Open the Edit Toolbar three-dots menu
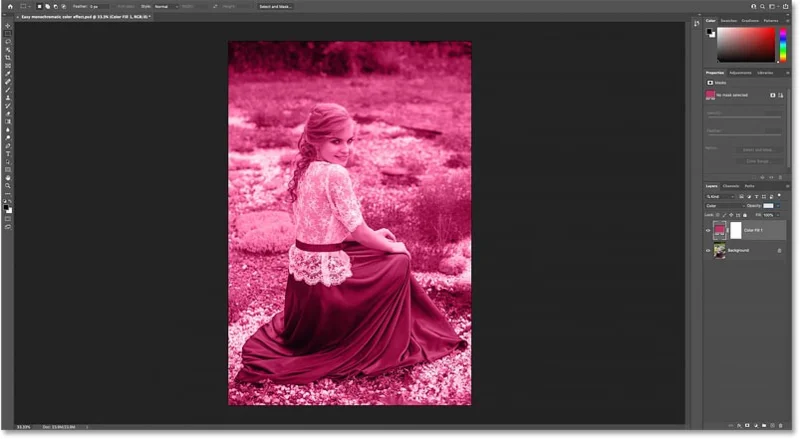The height and width of the screenshot is (439, 800). coord(8,194)
